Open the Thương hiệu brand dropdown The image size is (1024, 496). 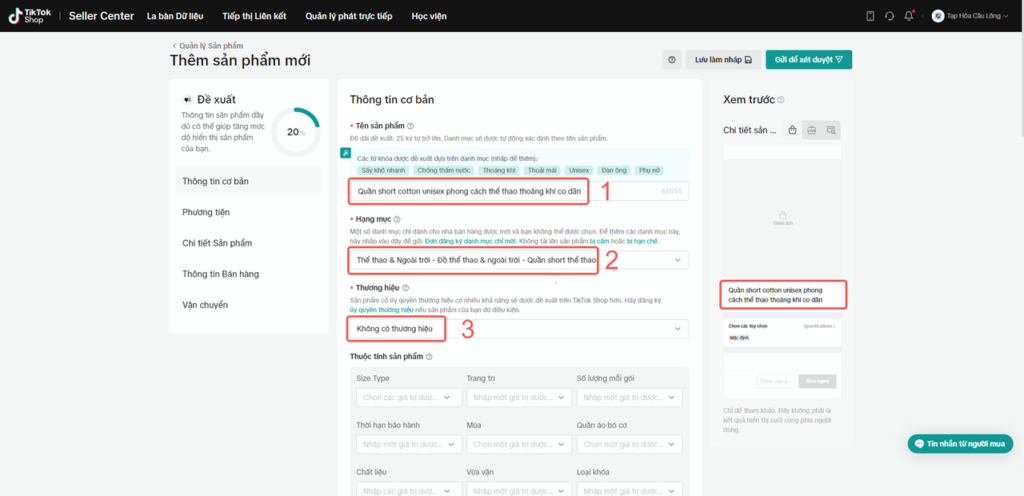pos(519,328)
